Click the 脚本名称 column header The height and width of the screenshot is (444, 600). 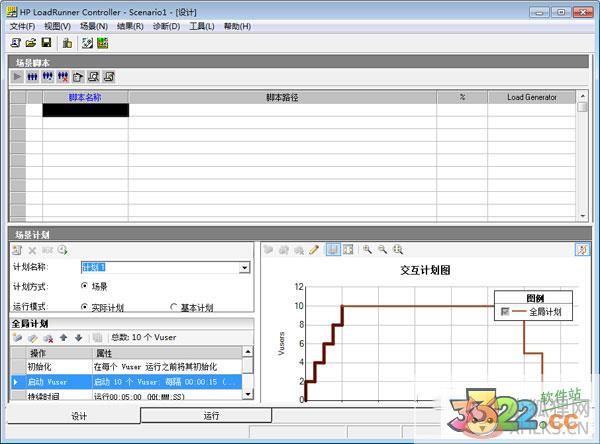(x=85, y=97)
